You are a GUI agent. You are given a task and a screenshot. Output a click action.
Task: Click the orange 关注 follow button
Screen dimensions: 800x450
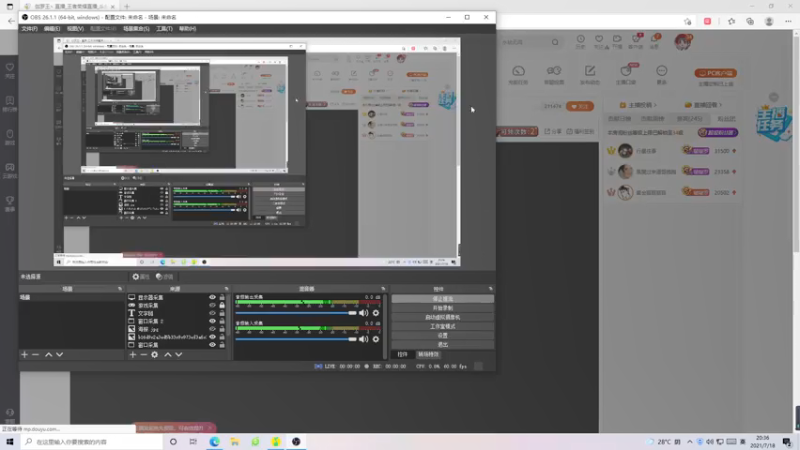[x=580, y=106]
